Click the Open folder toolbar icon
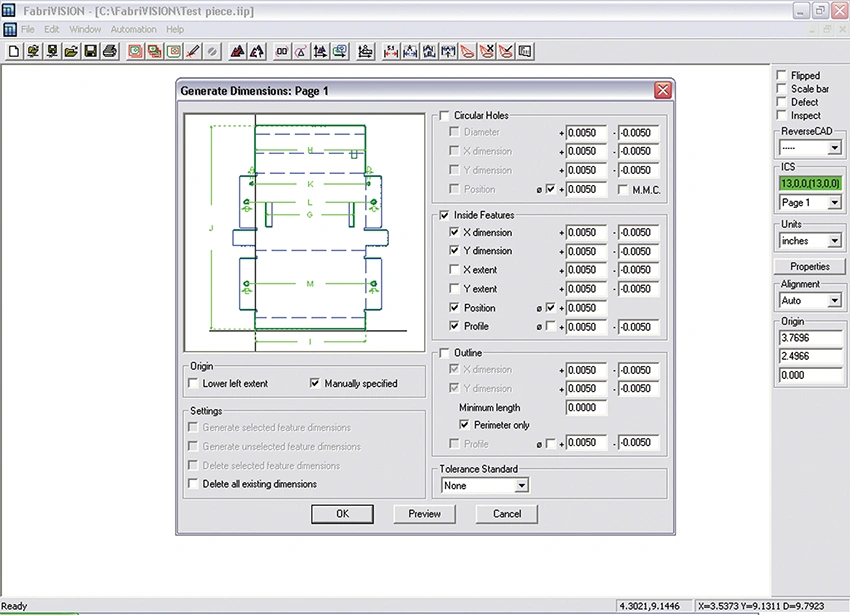Viewport: 850px width, 615px height. tap(71, 52)
